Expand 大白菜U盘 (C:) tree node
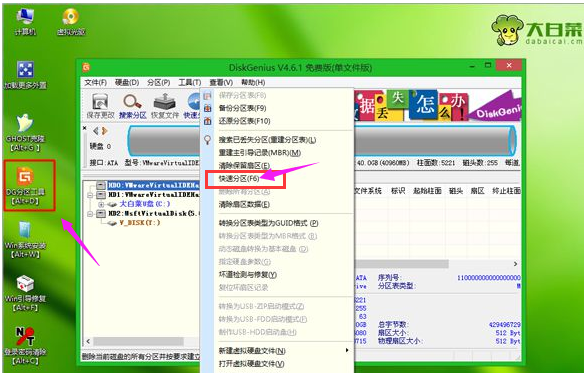This screenshot has width=584, height=373. pyautogui.click(x=101, y=204)
